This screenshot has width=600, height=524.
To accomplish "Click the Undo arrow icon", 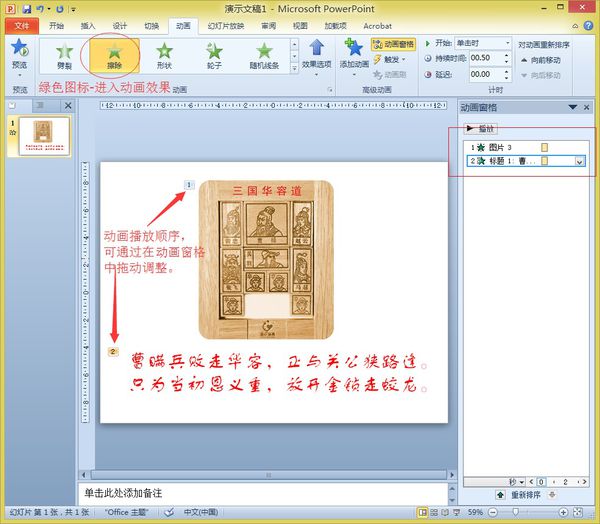I will pyautogui.click(x=40, y=8).
